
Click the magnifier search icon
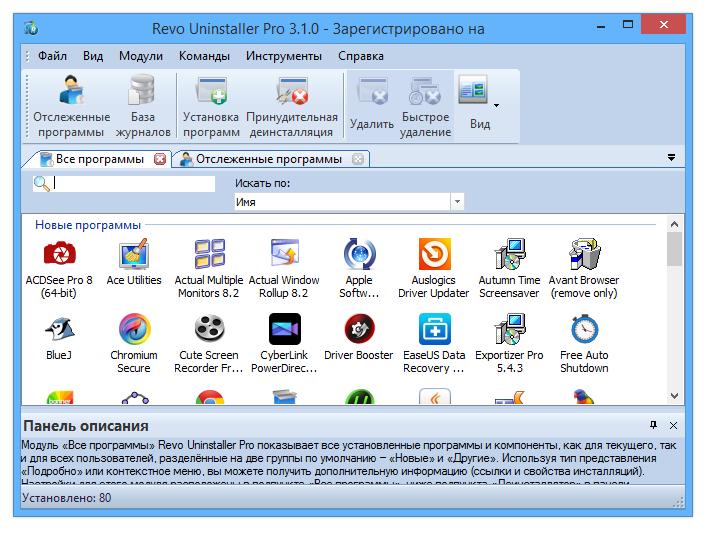[x=42, y=183]
